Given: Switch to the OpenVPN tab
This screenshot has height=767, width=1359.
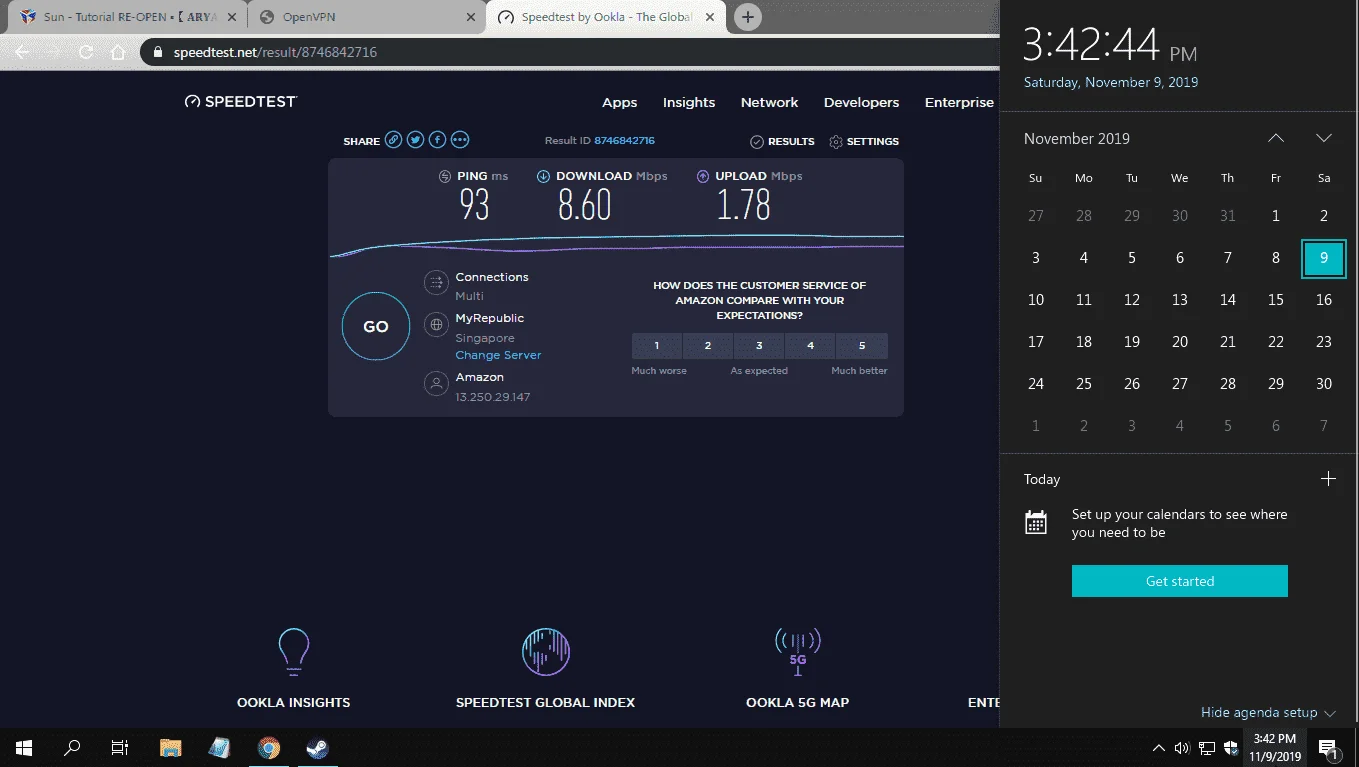Looking at the screenshot, I should (366, 17).
